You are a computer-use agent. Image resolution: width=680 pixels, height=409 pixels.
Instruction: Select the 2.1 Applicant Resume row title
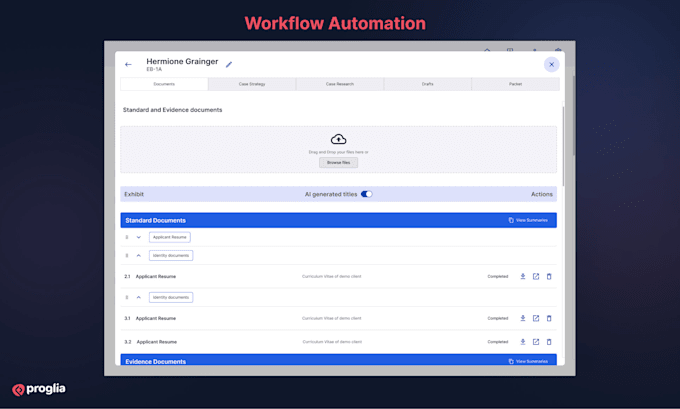tap(156, 276)
